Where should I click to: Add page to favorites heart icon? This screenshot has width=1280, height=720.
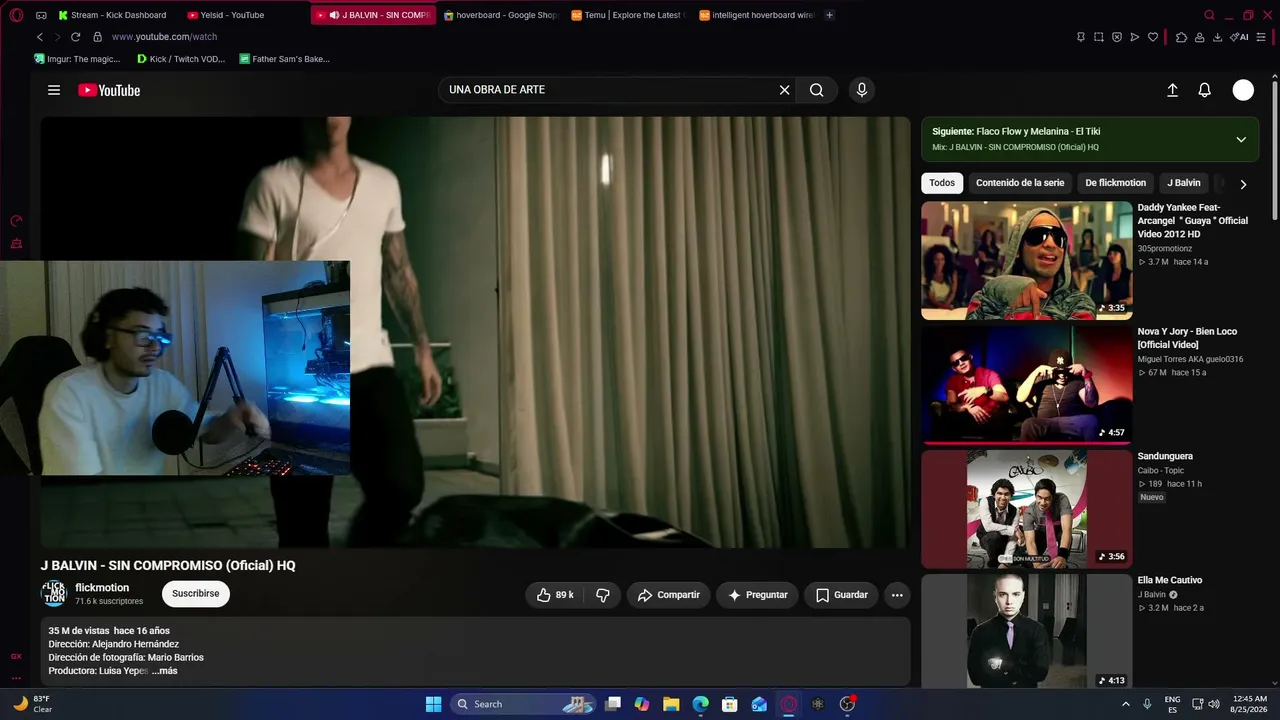coord(1153,37)
